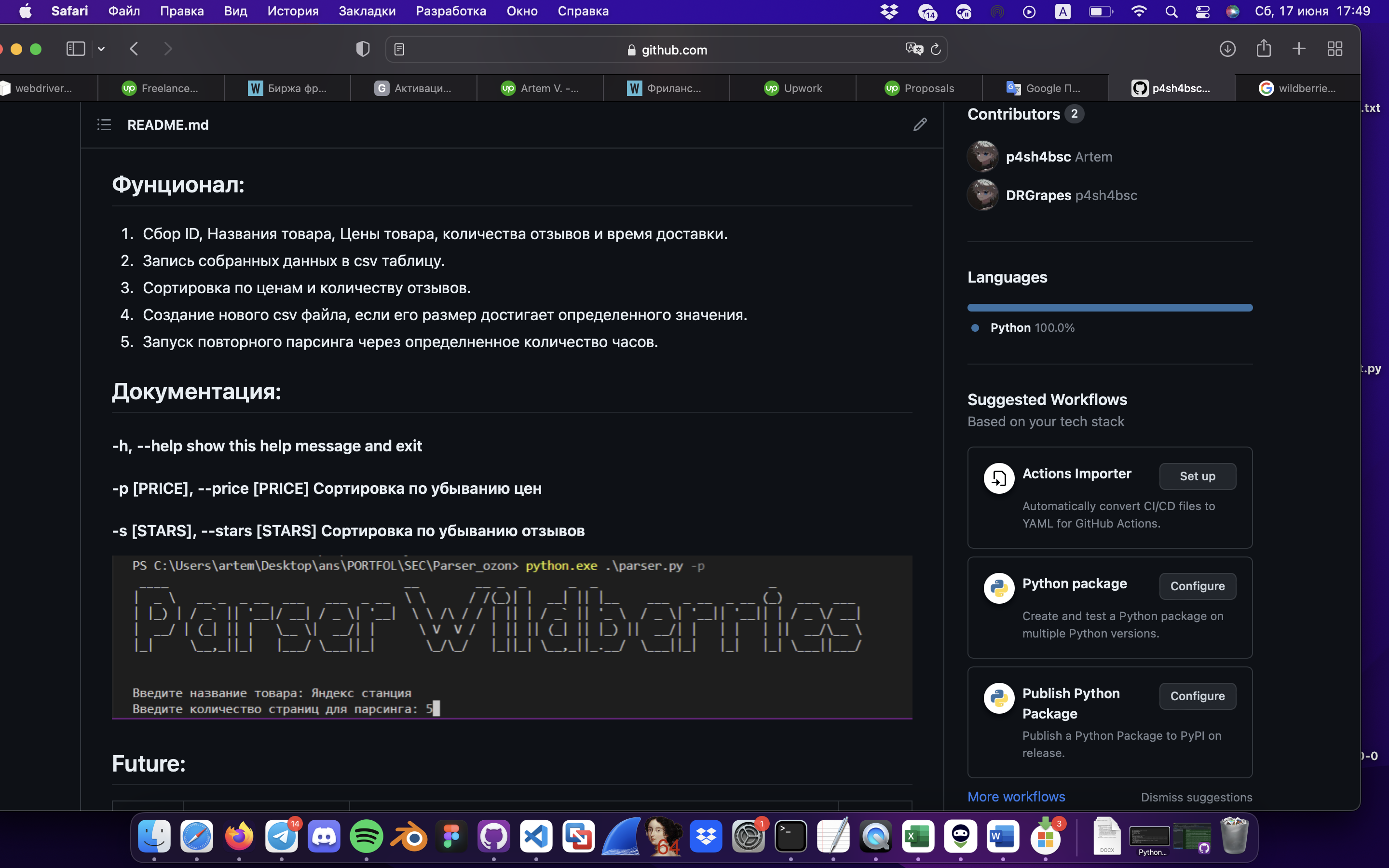This screenshot has width=1389, height=868.
Task: Switch to the Freelance tab
Action: pyautogui.click(x=161, y=88)
